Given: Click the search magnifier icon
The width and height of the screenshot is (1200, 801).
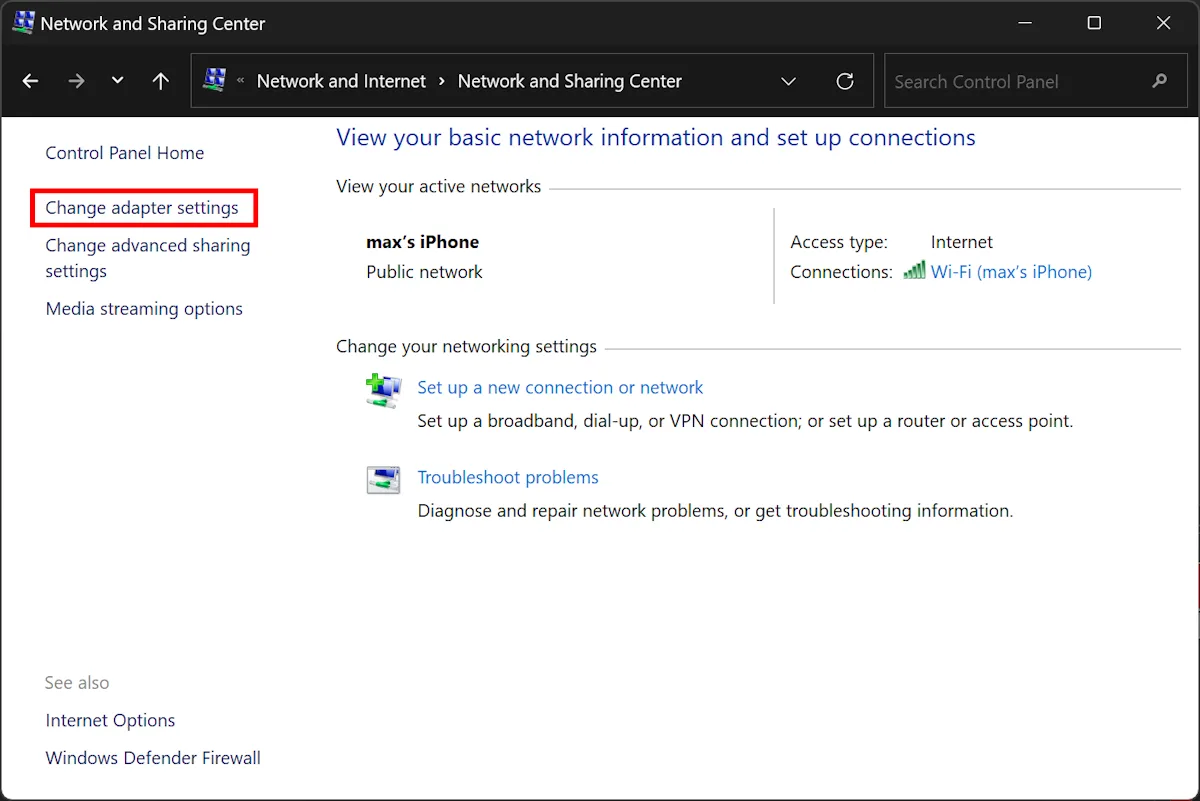Looking at the screenshot, I should coord(1160,81).
